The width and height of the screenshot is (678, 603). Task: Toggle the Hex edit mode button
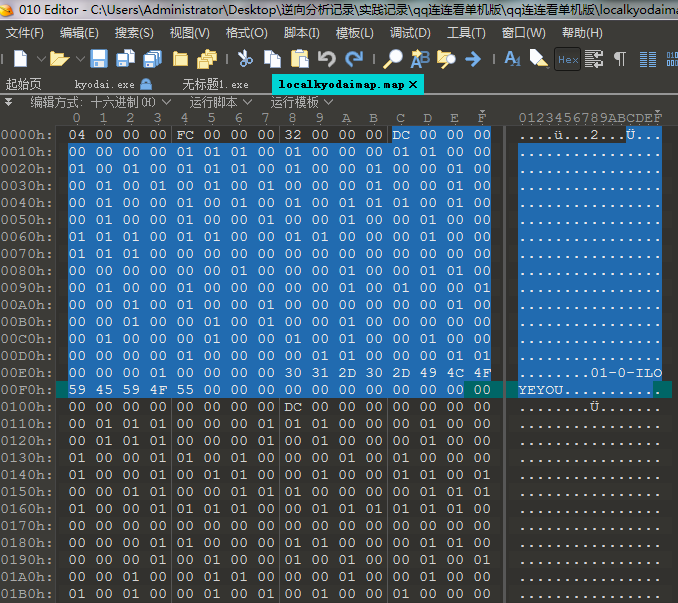(x=567, y=59)
